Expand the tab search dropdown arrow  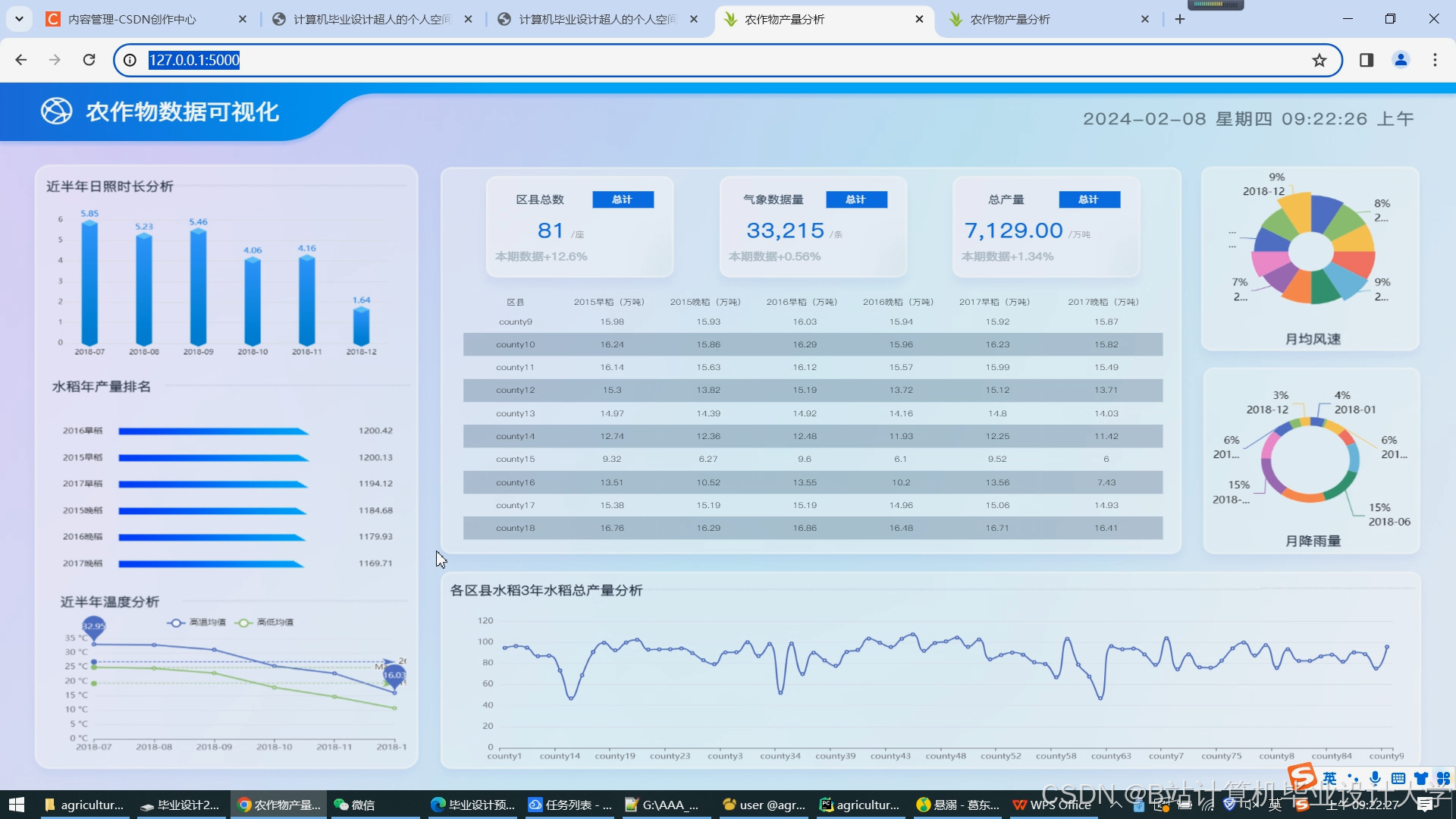(x=19, y=19)
